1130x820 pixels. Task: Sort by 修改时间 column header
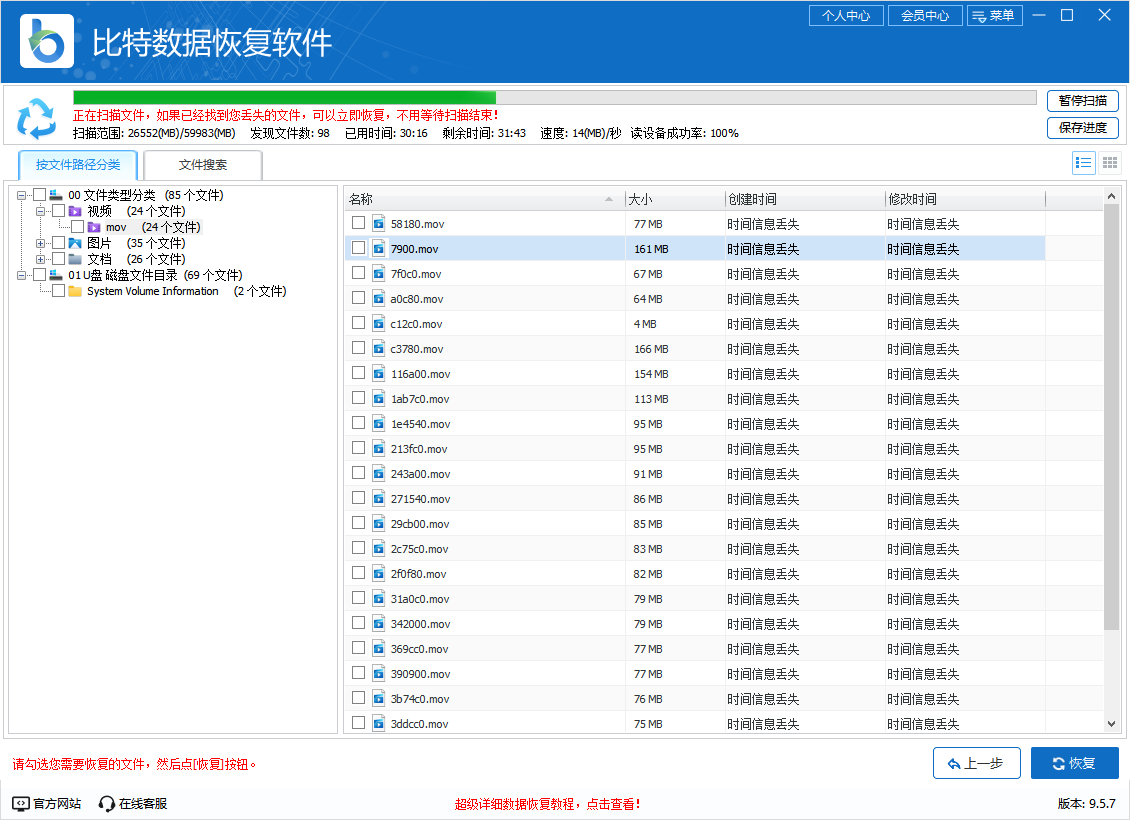pos(965,199)
